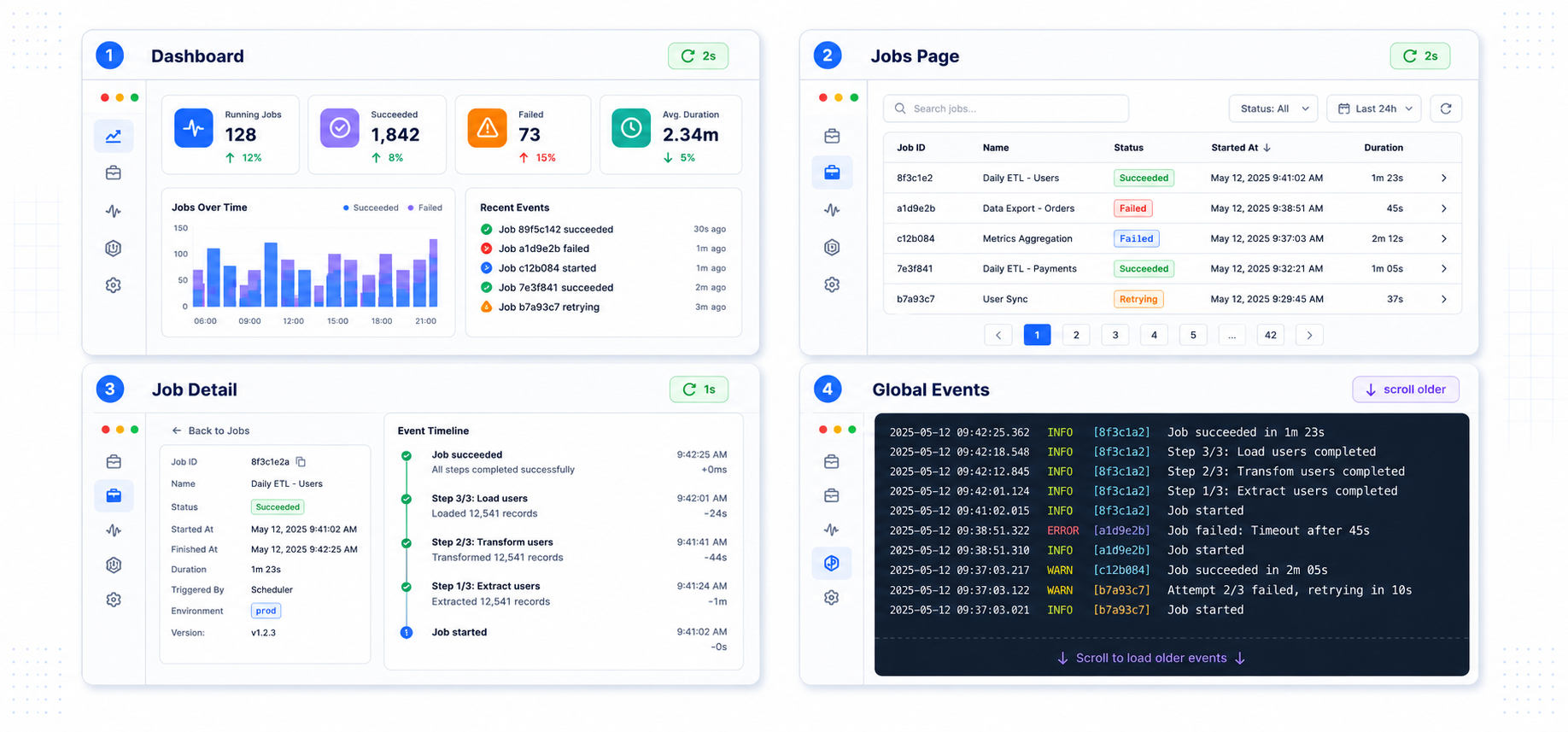Open the active briefcase icon in Jobs Page sidebar

[x=832, y=173]
